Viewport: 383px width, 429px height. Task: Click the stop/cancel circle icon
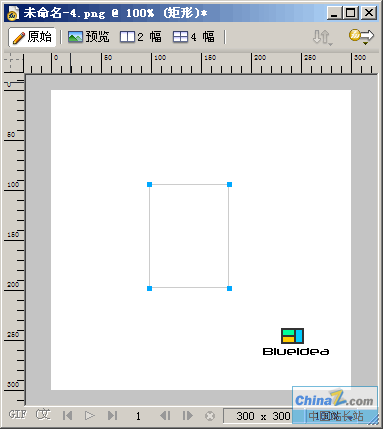point(210,416)
